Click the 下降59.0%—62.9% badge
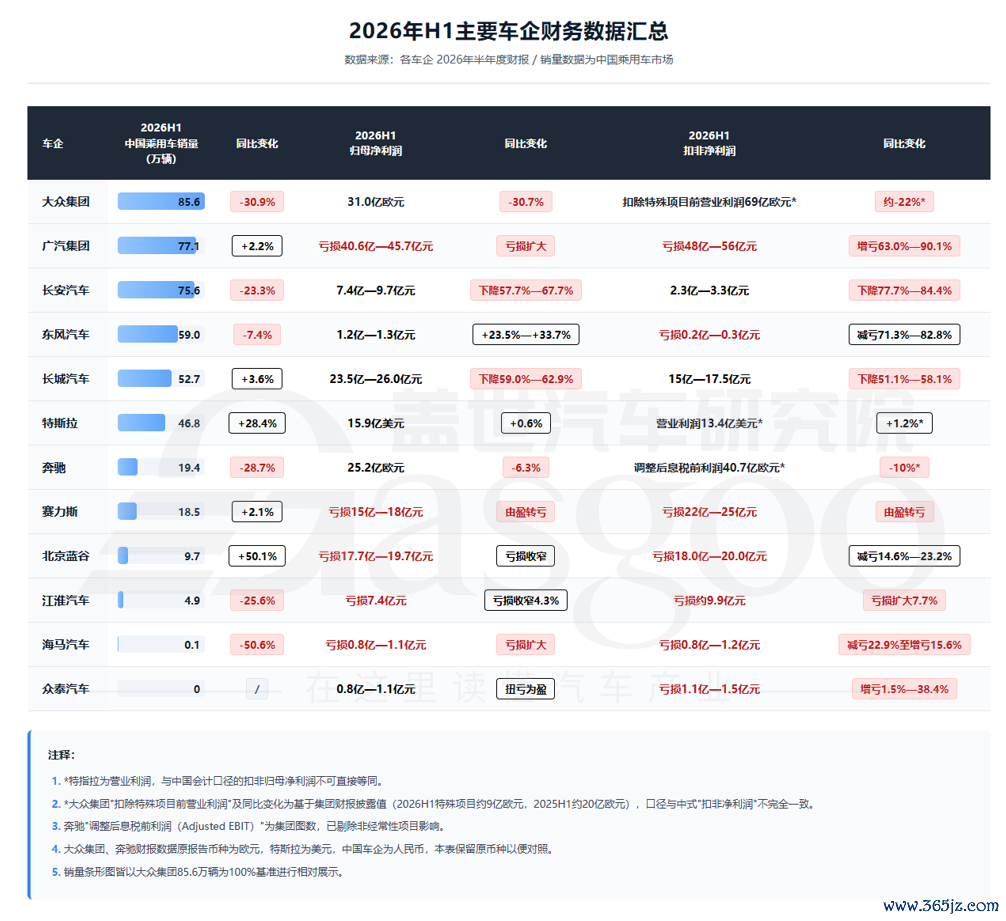 [525, 379]
